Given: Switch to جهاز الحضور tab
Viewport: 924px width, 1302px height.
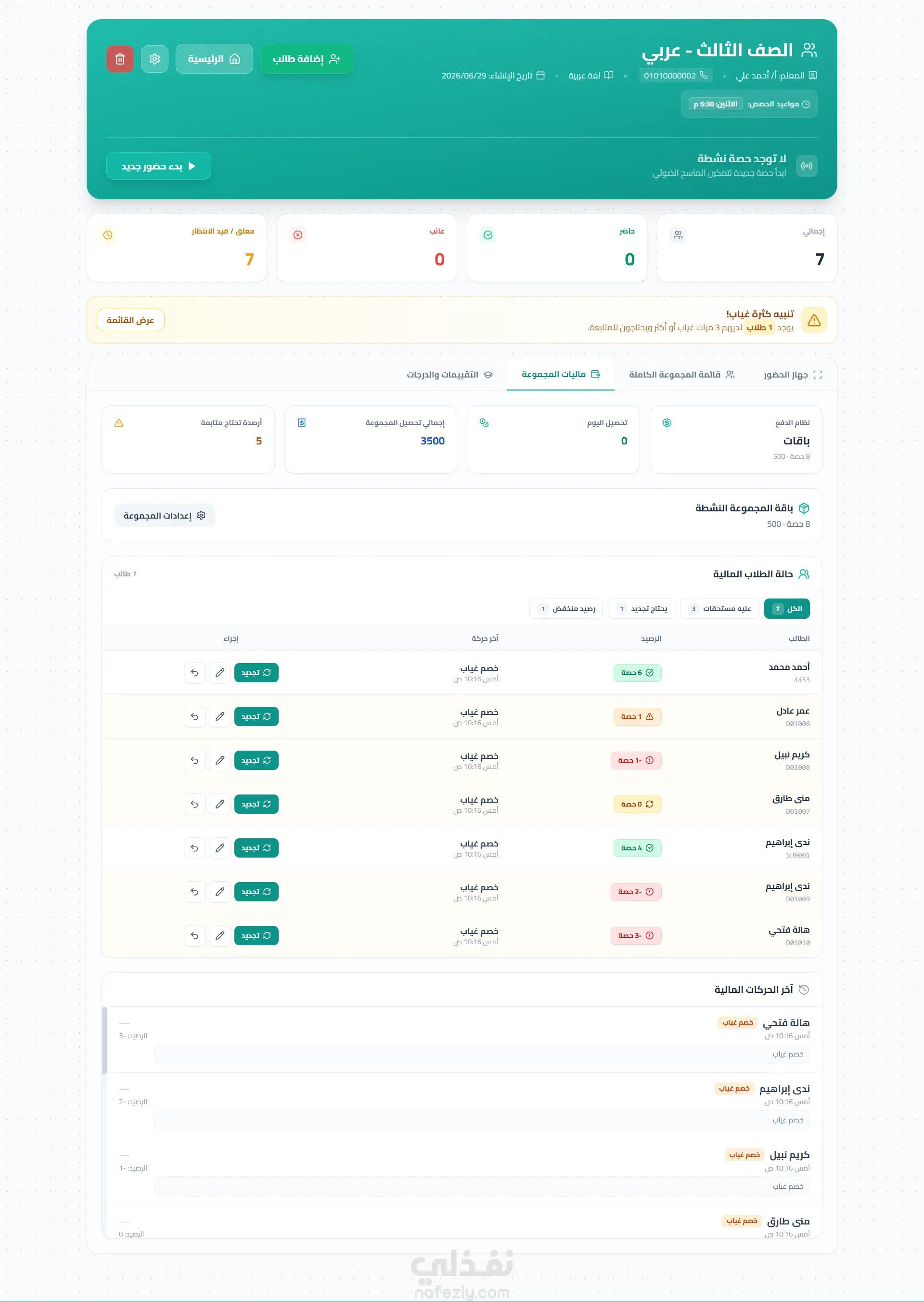Looking at the screenshot, I should pos(793,375).
